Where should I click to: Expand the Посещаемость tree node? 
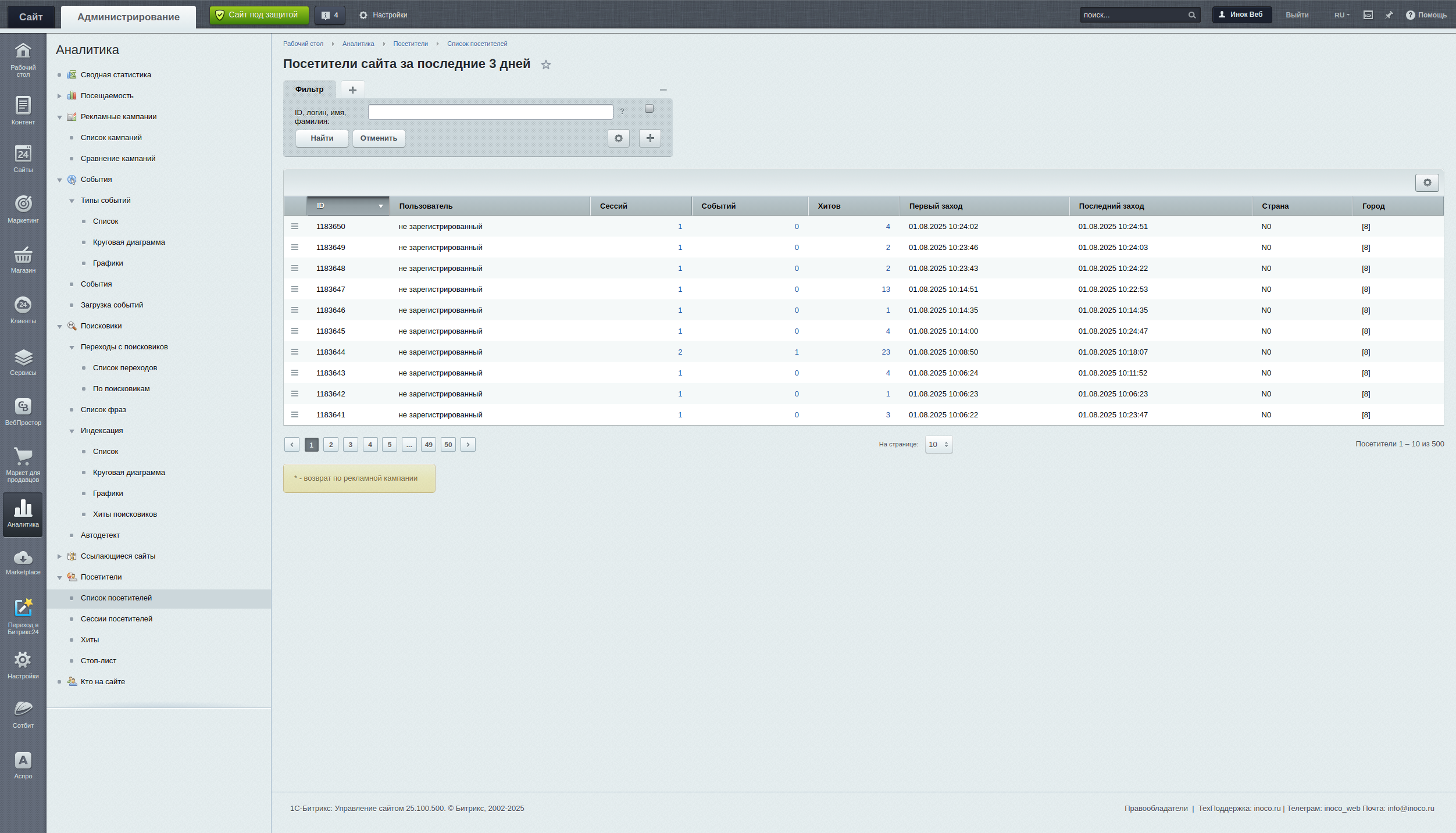click(59, 96)
